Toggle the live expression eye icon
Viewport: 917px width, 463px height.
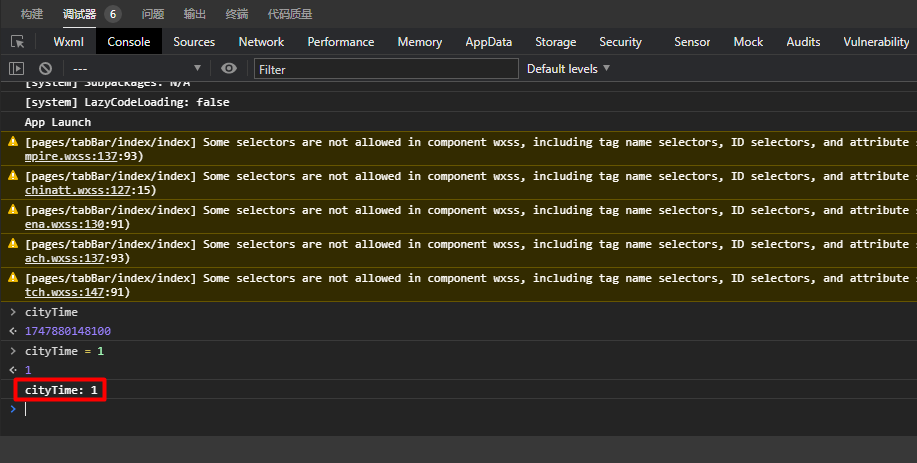[229, 68]
